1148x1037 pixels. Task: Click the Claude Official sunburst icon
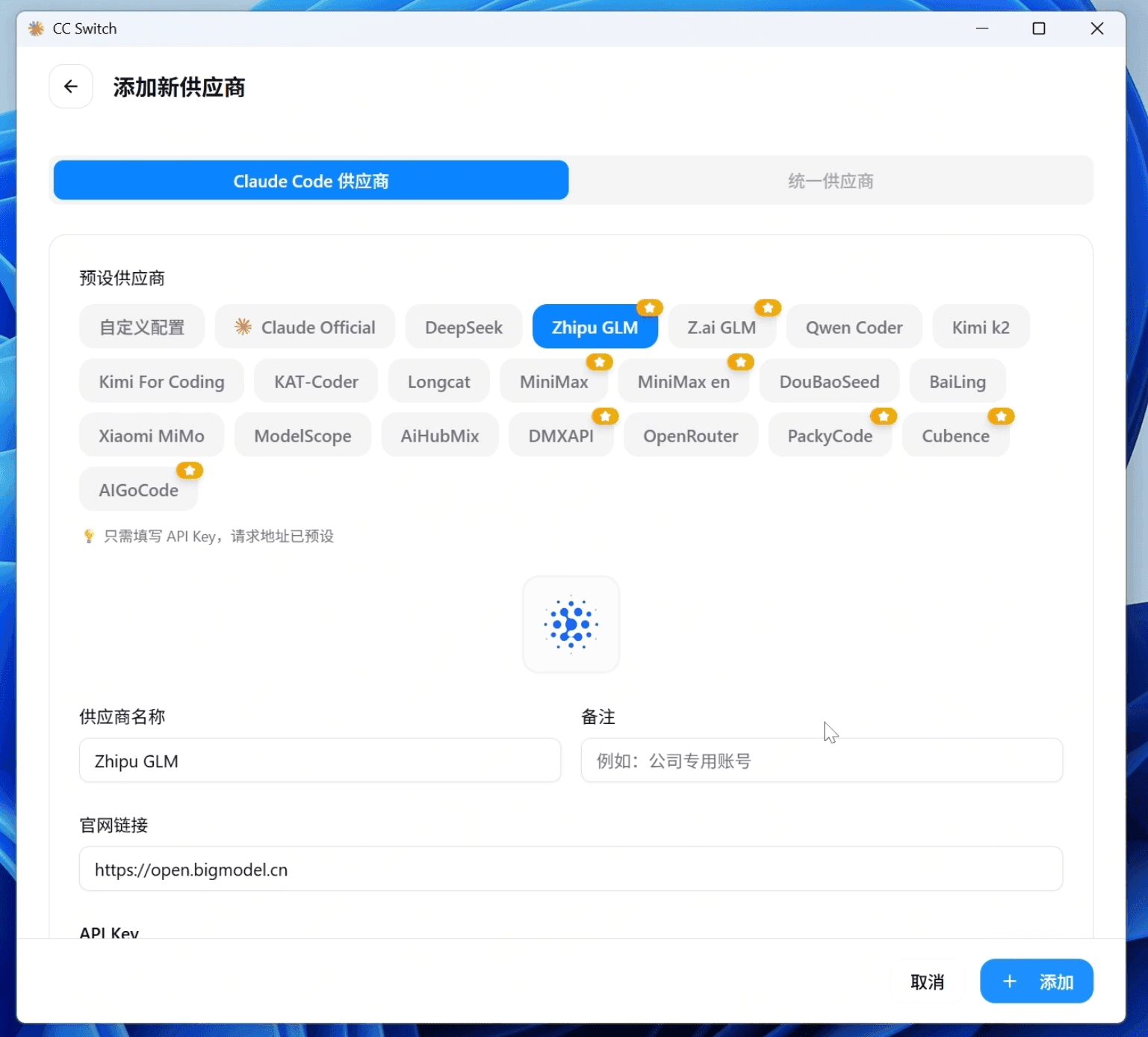click(x=243, y=326)
